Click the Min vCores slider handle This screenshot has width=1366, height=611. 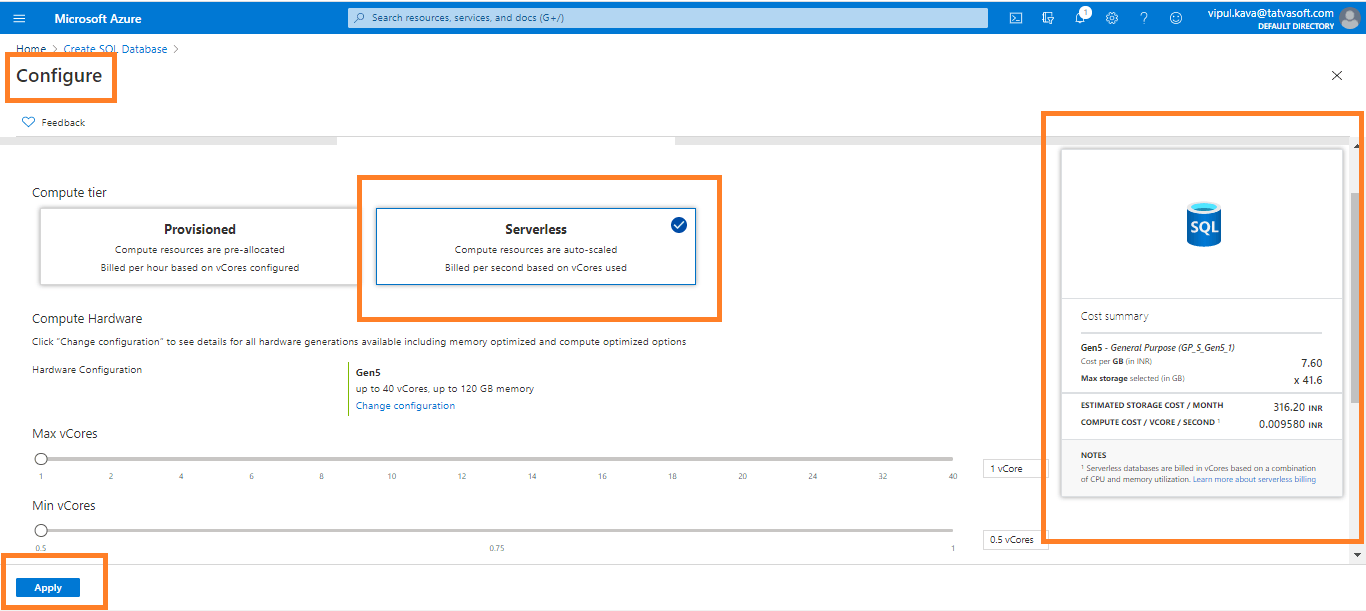[x=41, y=530]
